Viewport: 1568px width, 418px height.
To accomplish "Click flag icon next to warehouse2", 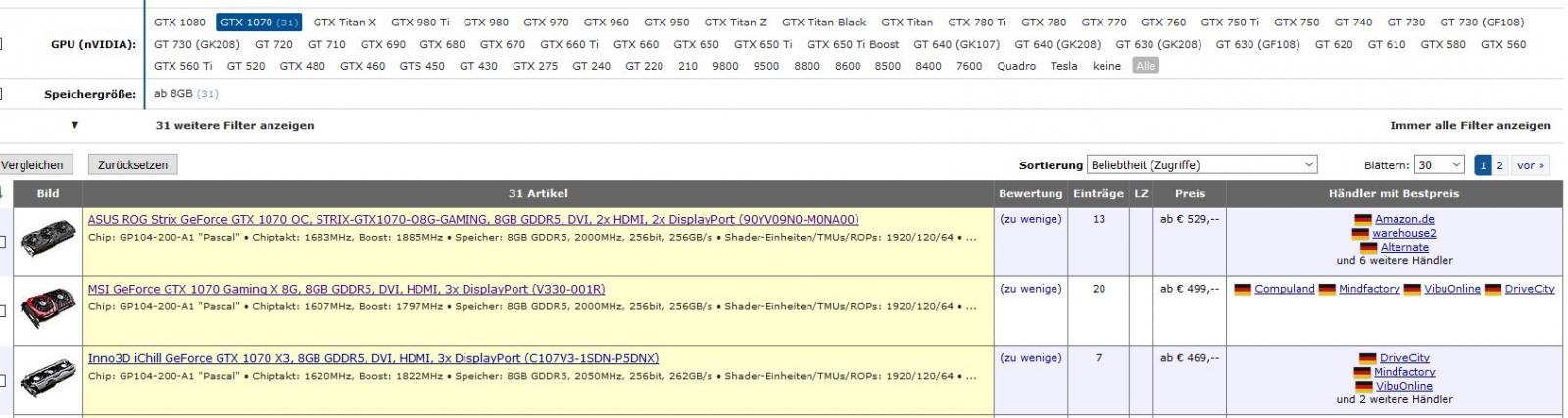I will point(1360,234).
